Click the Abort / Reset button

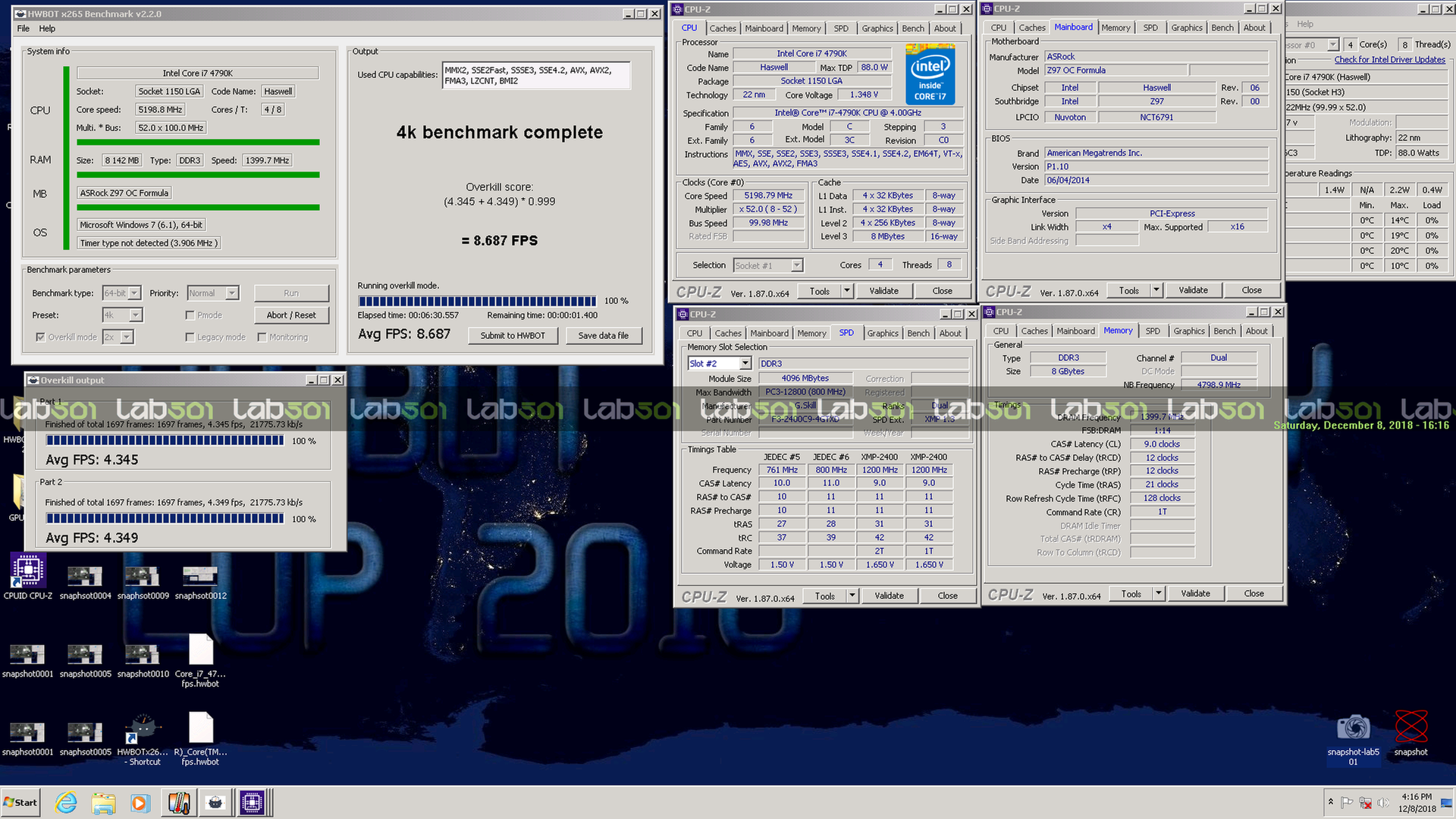pos(291,315)
